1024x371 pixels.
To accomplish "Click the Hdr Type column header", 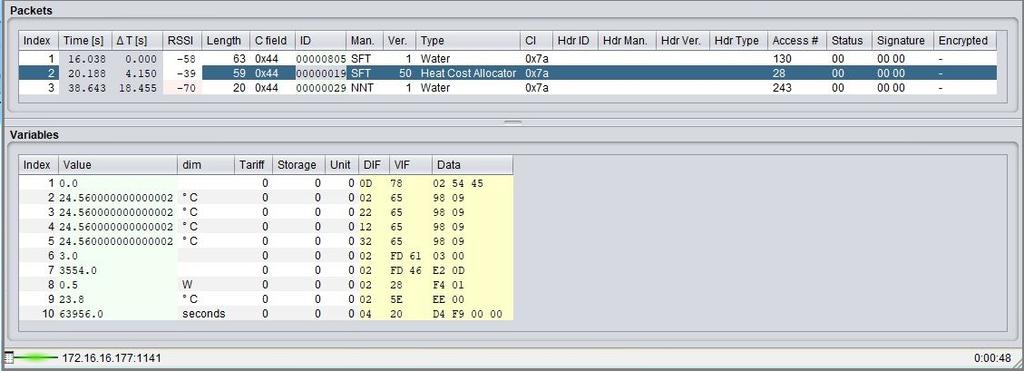I will pyautogui.click(x=738, y=40).
